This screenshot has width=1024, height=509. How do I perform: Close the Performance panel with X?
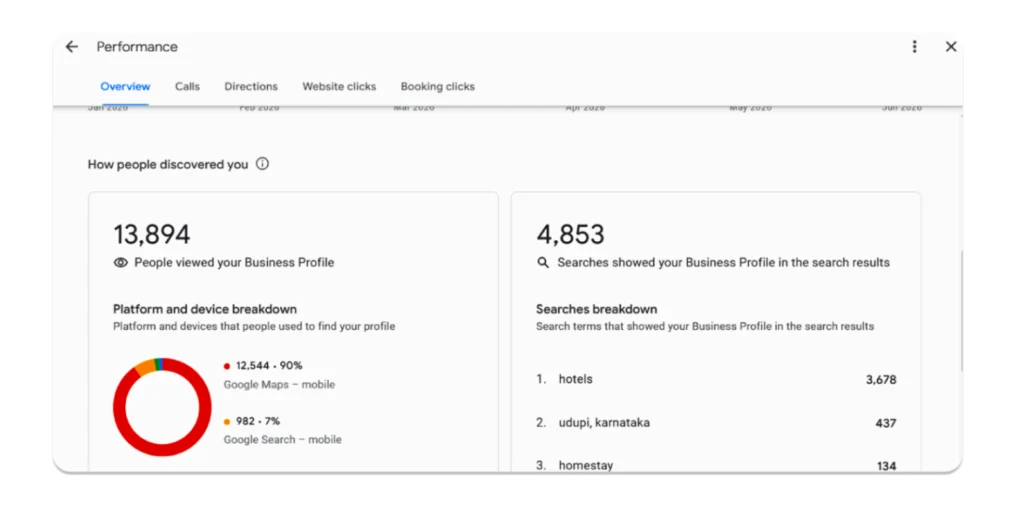click(951, 46)
